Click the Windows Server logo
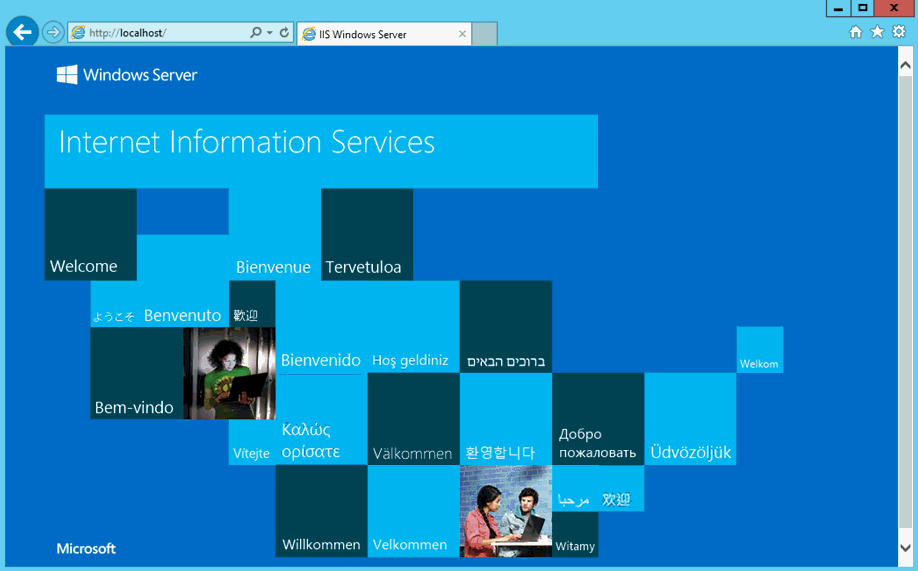918x571 pixels. click(127, 75)
